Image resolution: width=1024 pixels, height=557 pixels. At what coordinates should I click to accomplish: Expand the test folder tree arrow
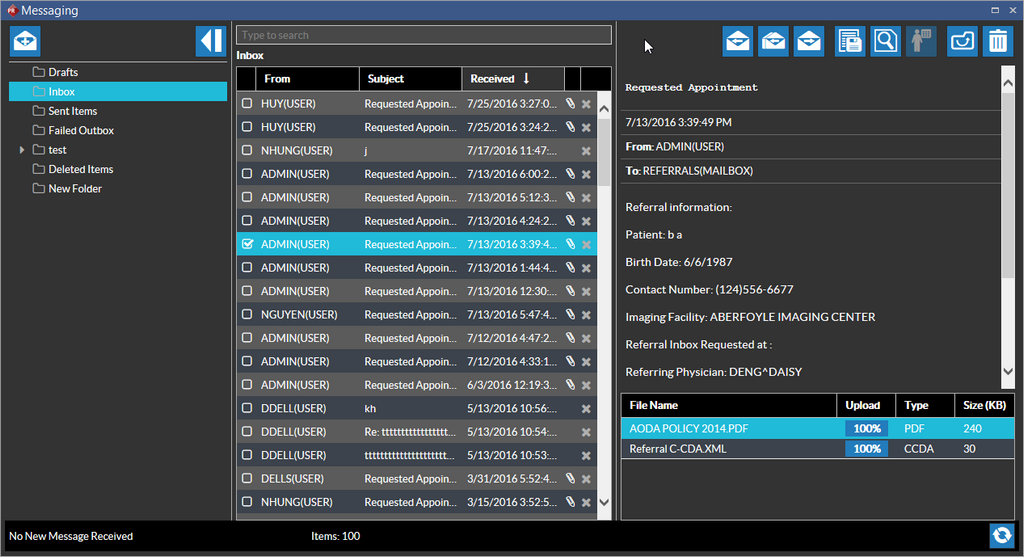pos(22,150)
